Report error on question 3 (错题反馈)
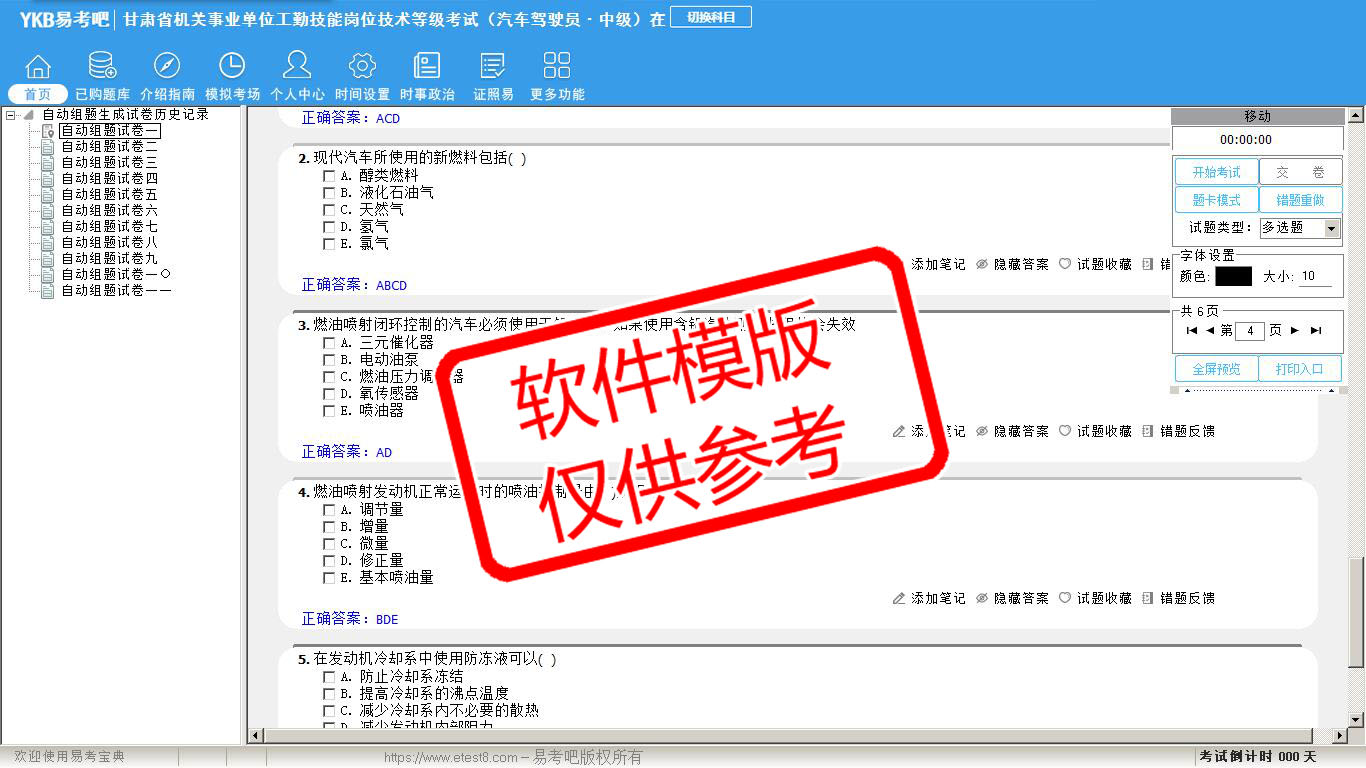Screen dimensions: 1366x768 coord(1178,432)
